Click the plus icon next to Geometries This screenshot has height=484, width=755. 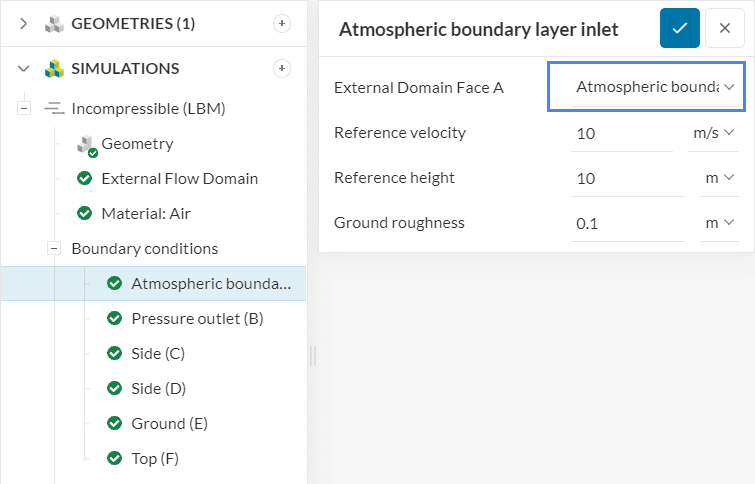[282, 23]
